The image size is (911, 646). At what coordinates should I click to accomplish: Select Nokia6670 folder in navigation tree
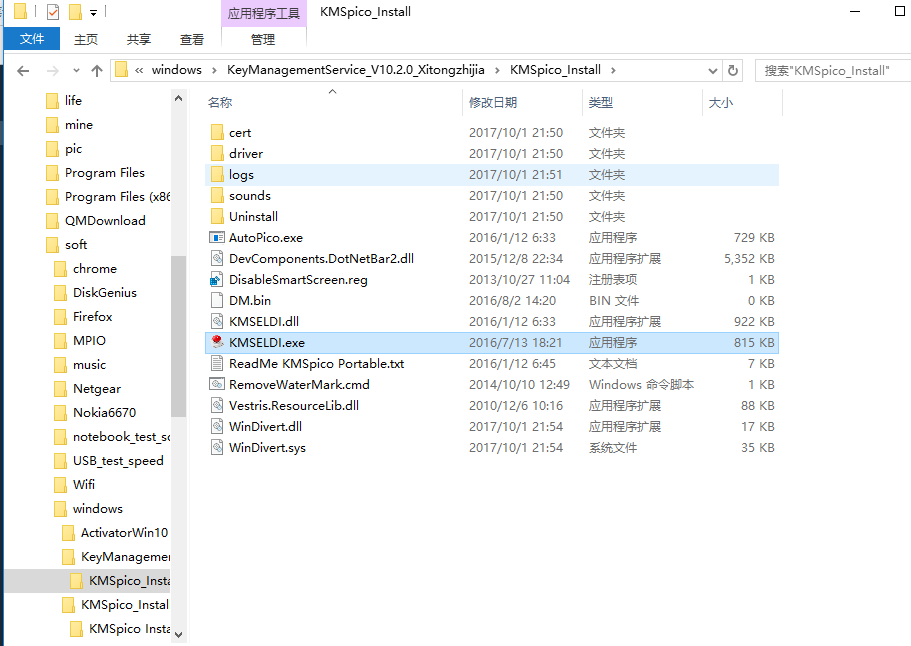click(x=105, y=412)
